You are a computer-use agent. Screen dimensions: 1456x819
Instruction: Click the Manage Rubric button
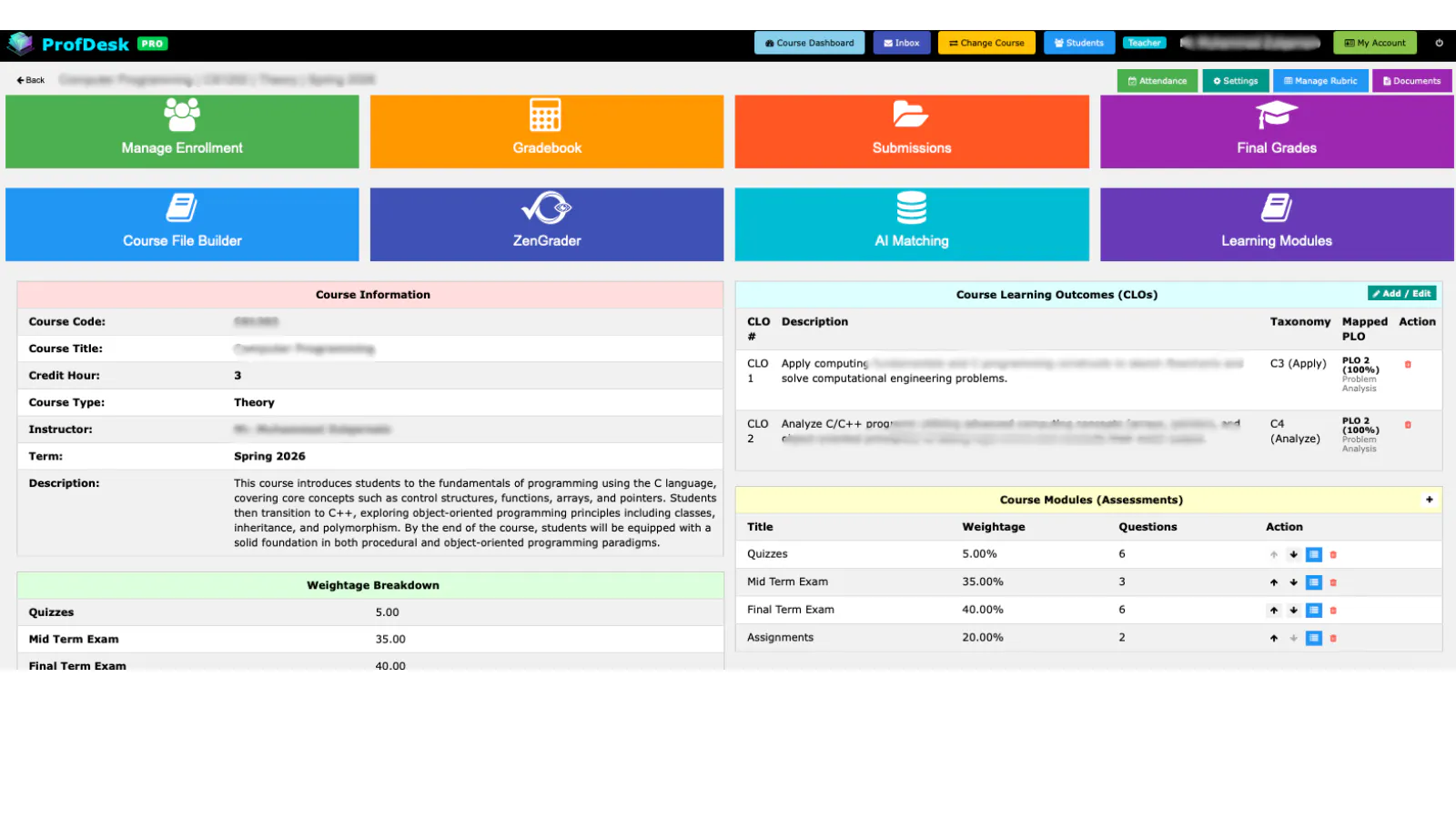[1320, 81]
